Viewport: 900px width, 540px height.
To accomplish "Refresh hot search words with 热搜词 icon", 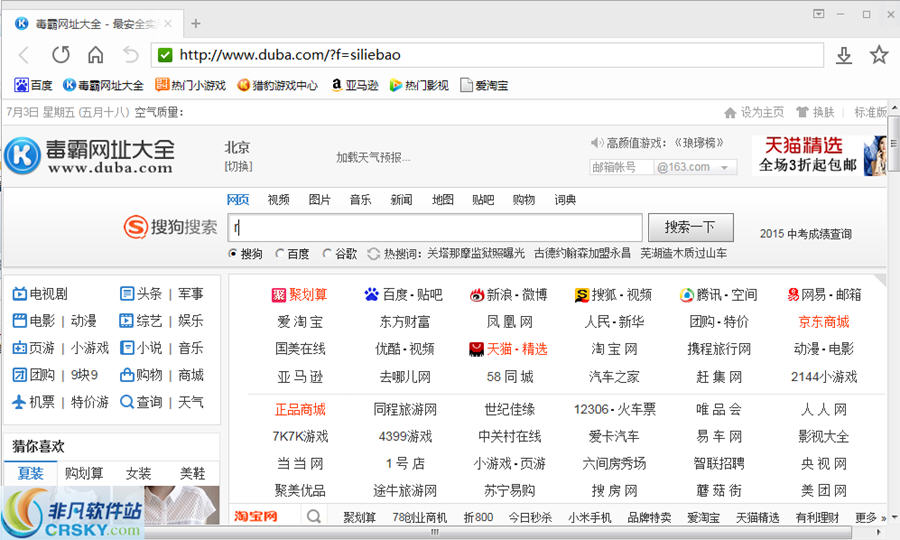I will 374,254.
